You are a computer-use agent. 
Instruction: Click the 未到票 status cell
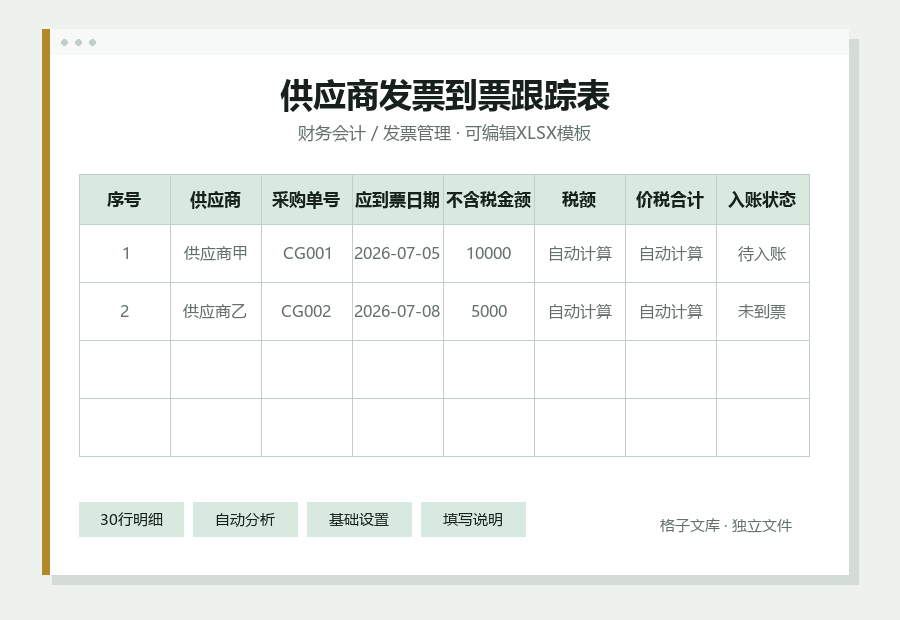[x=763, y=312]
